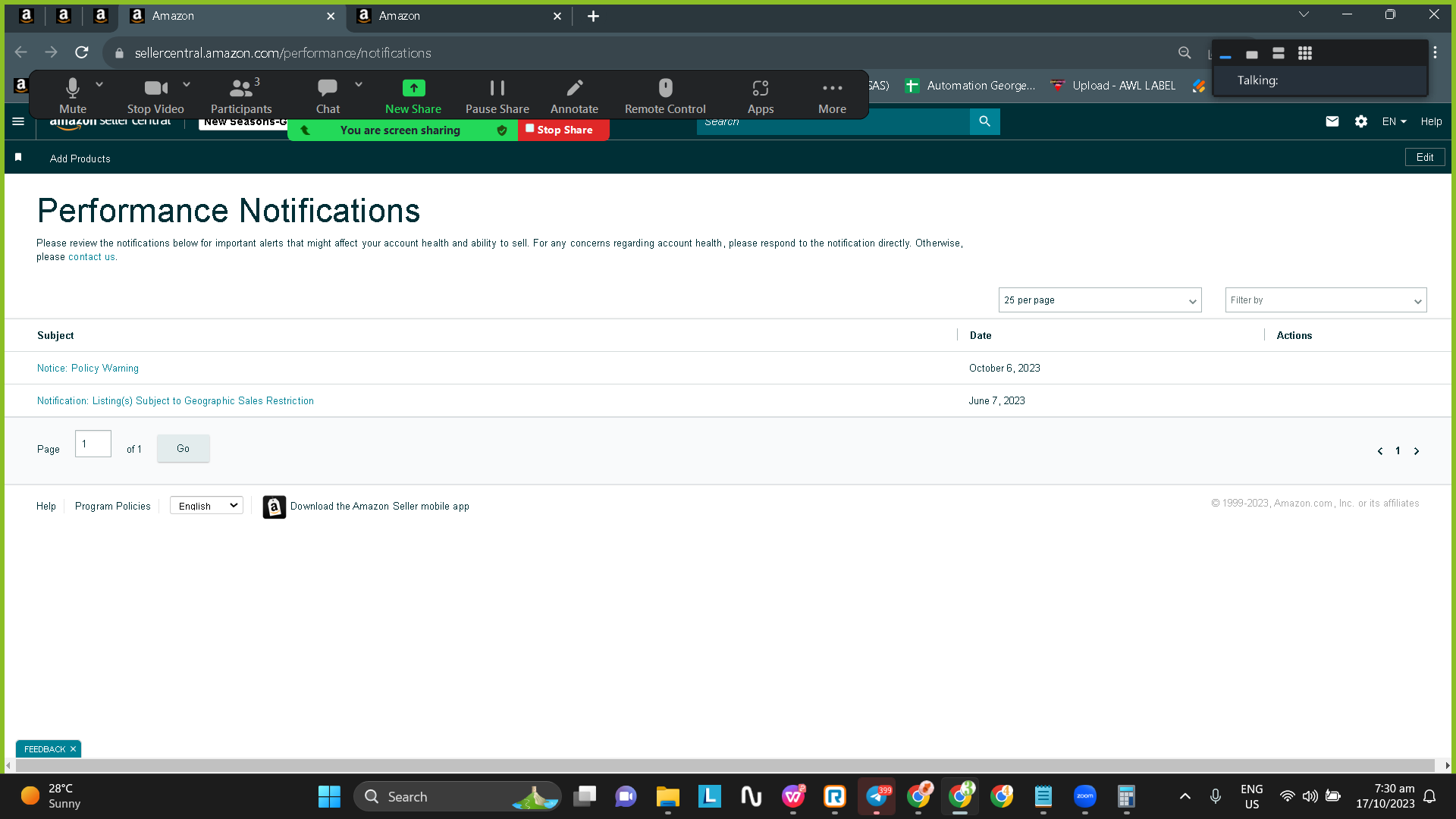
Task: Open Seller Central messages envelope
Action: click(1332, 121)
